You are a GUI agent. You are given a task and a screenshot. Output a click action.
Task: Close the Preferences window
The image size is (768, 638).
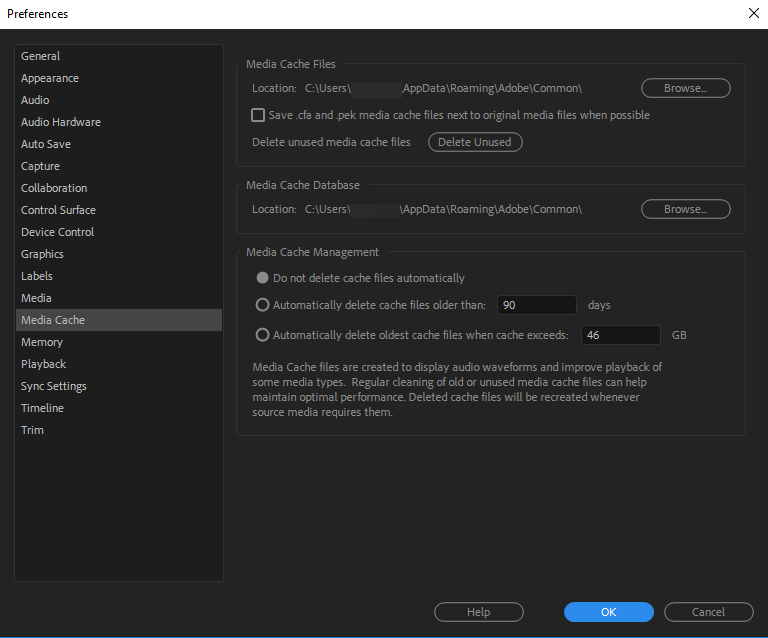pyautogui.click(x=754, y=13)
